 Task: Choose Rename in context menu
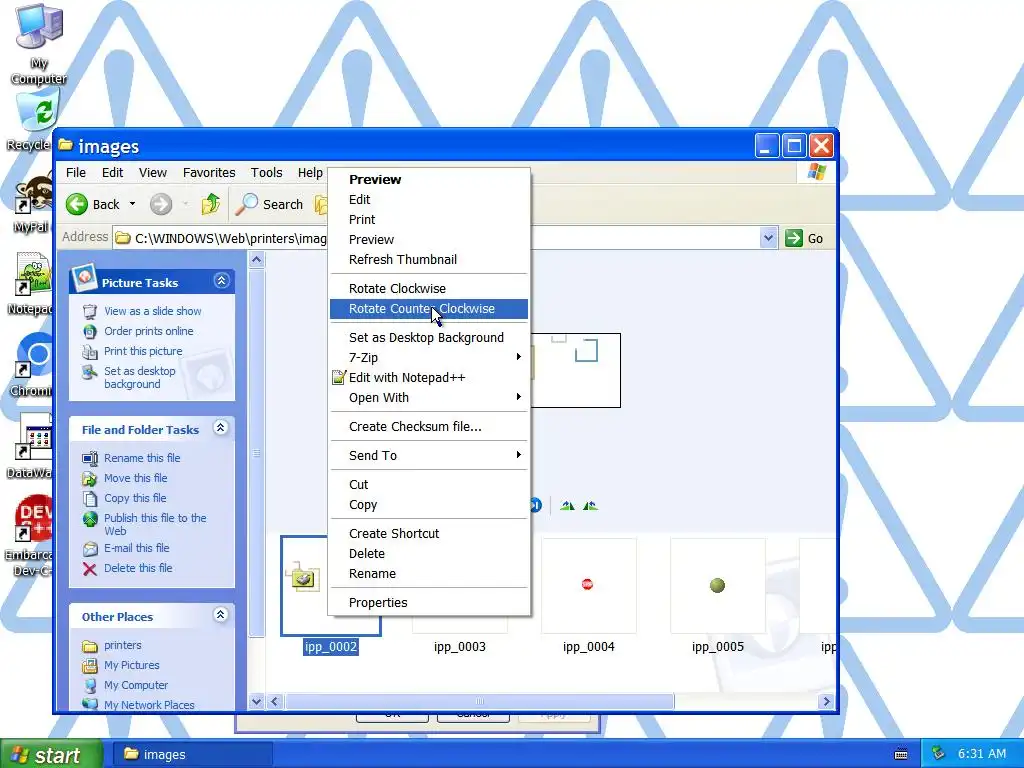[429, 573]
